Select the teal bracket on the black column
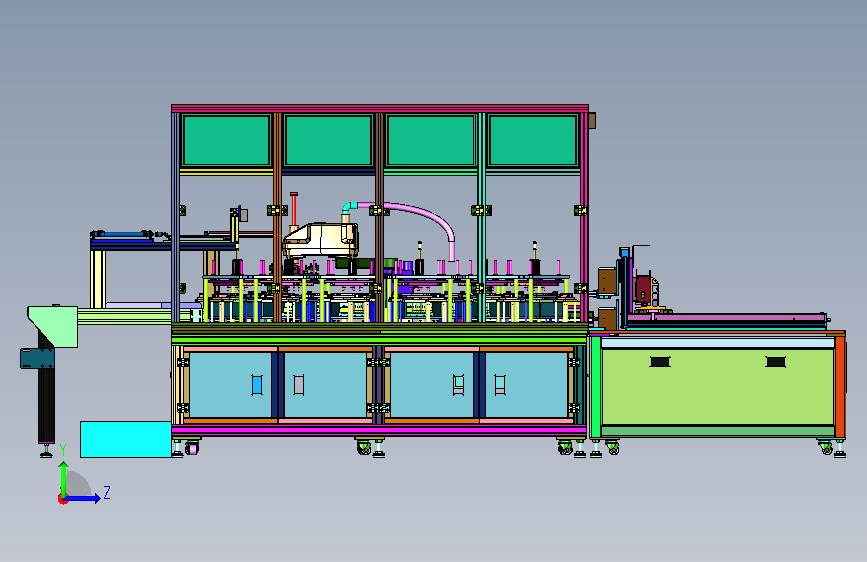This screenshot has height=562, width=867. point(37,358)
